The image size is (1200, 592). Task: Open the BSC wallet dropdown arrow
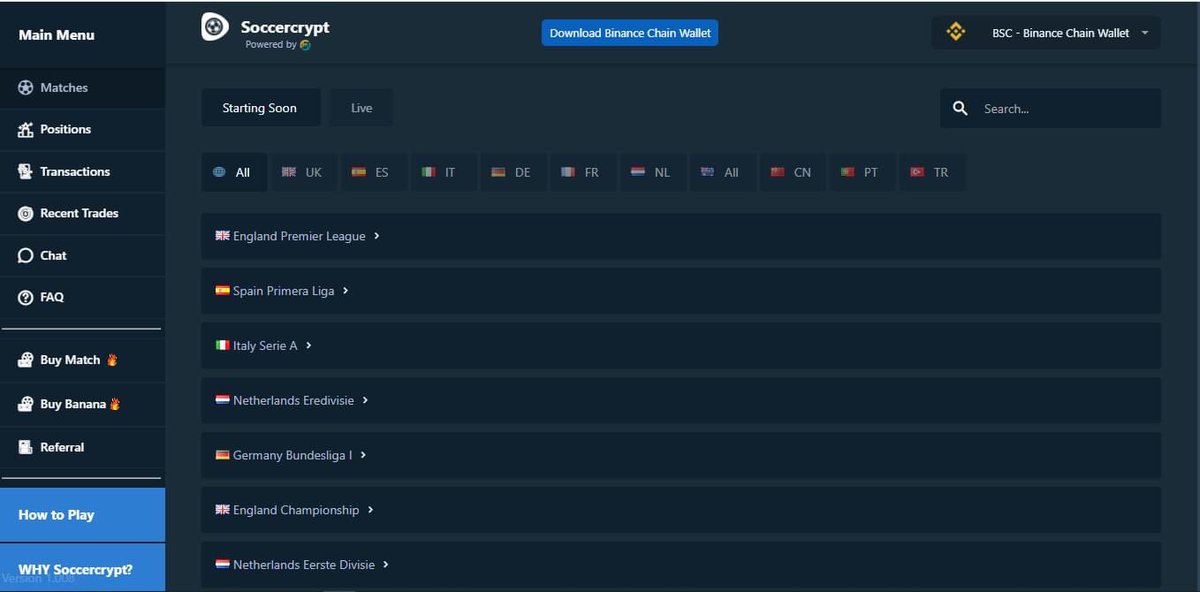click(x=1144, y=33)
